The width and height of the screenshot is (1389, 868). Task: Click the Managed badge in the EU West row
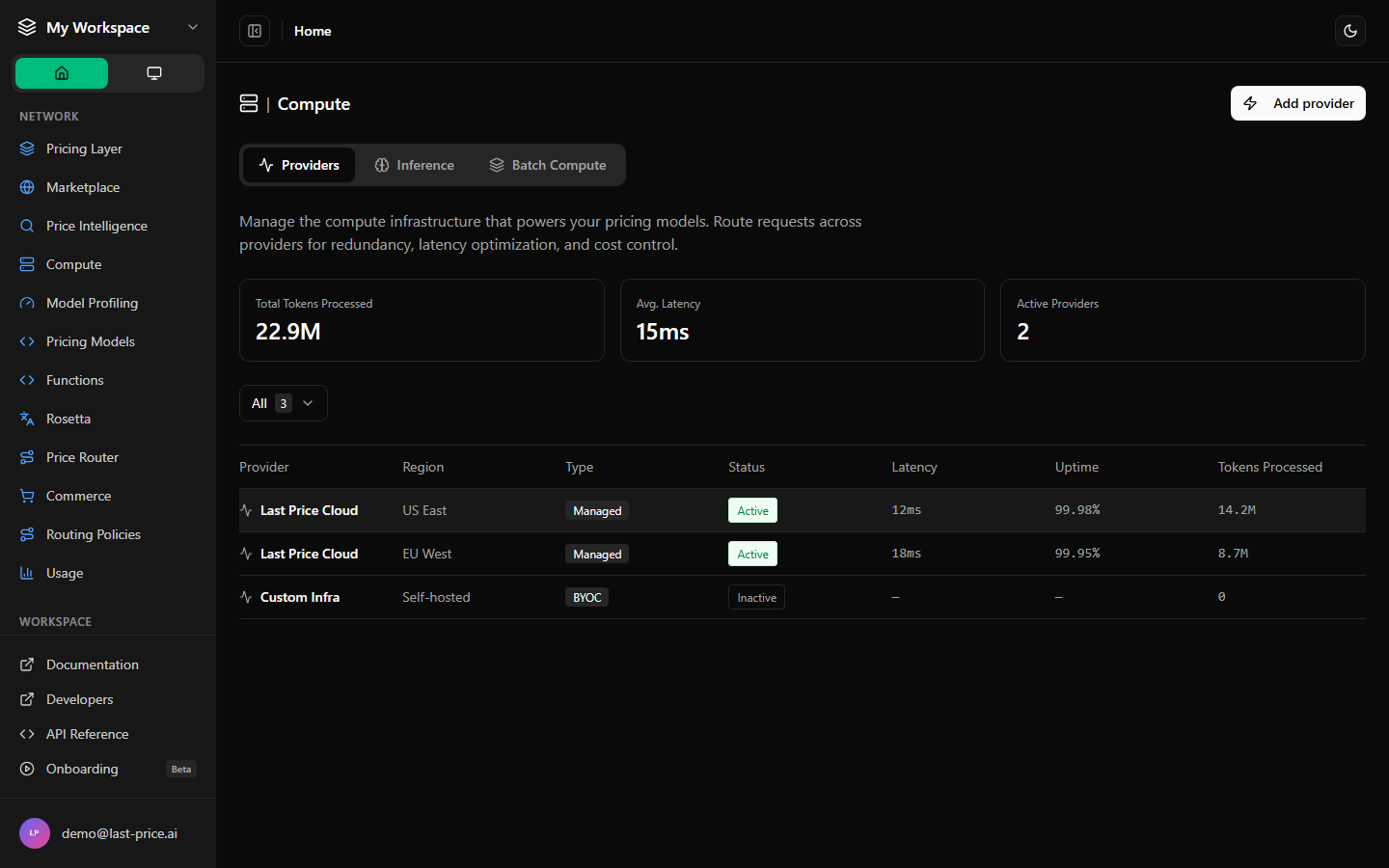tap(597, 554)
